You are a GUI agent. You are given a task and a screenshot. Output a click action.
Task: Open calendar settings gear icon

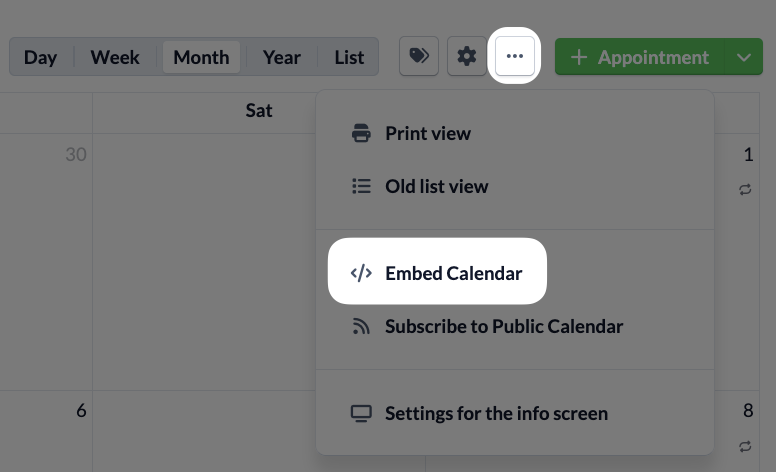pos(467,56)
